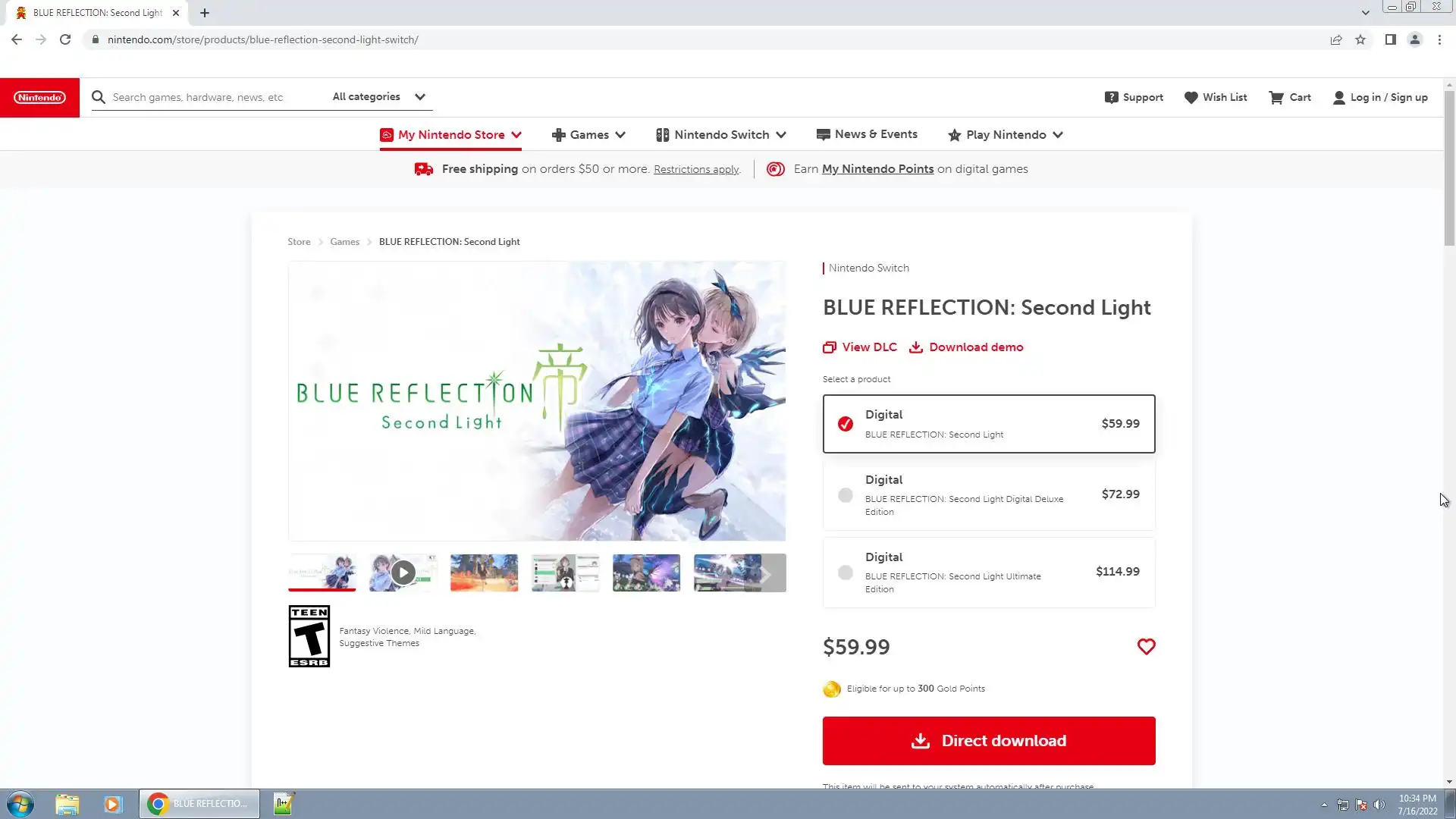Select the standard Digital $59.99 option
The width and height of the screenshot is (1456, 819).
(x=846, y=424)
